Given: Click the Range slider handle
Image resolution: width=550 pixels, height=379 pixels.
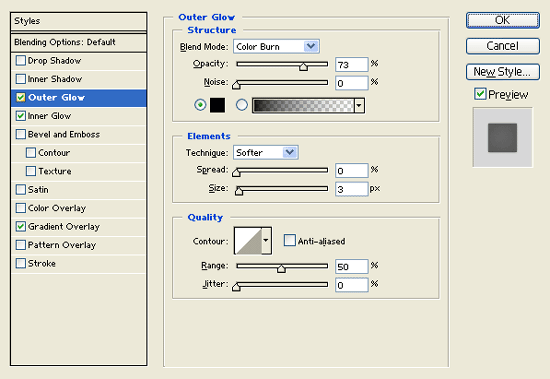Looking at the screenshot, I should coord(281,268).
